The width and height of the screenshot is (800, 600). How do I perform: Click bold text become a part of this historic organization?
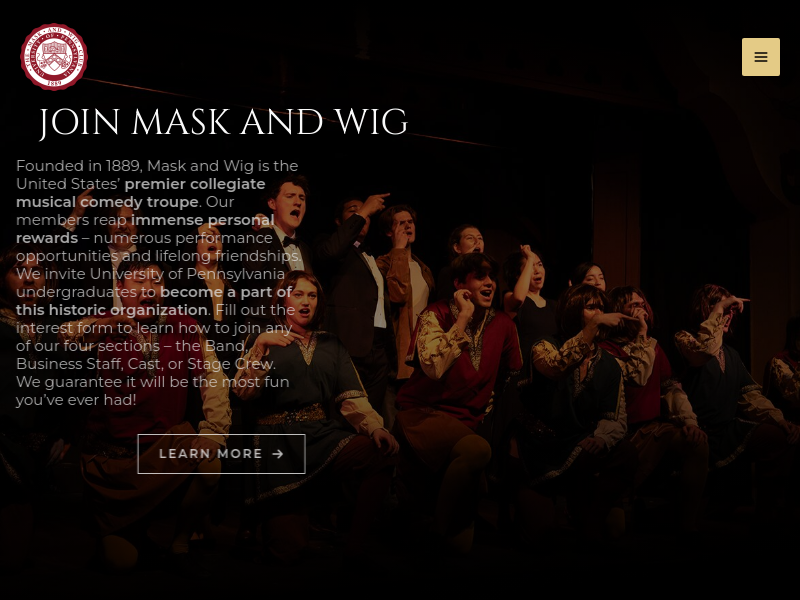tap(154, 301)
